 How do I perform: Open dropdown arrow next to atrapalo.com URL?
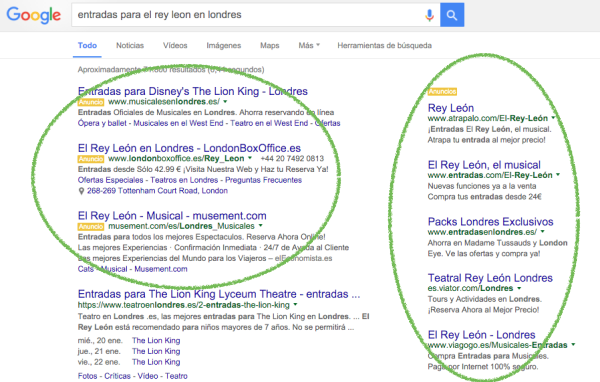[553, 118]
